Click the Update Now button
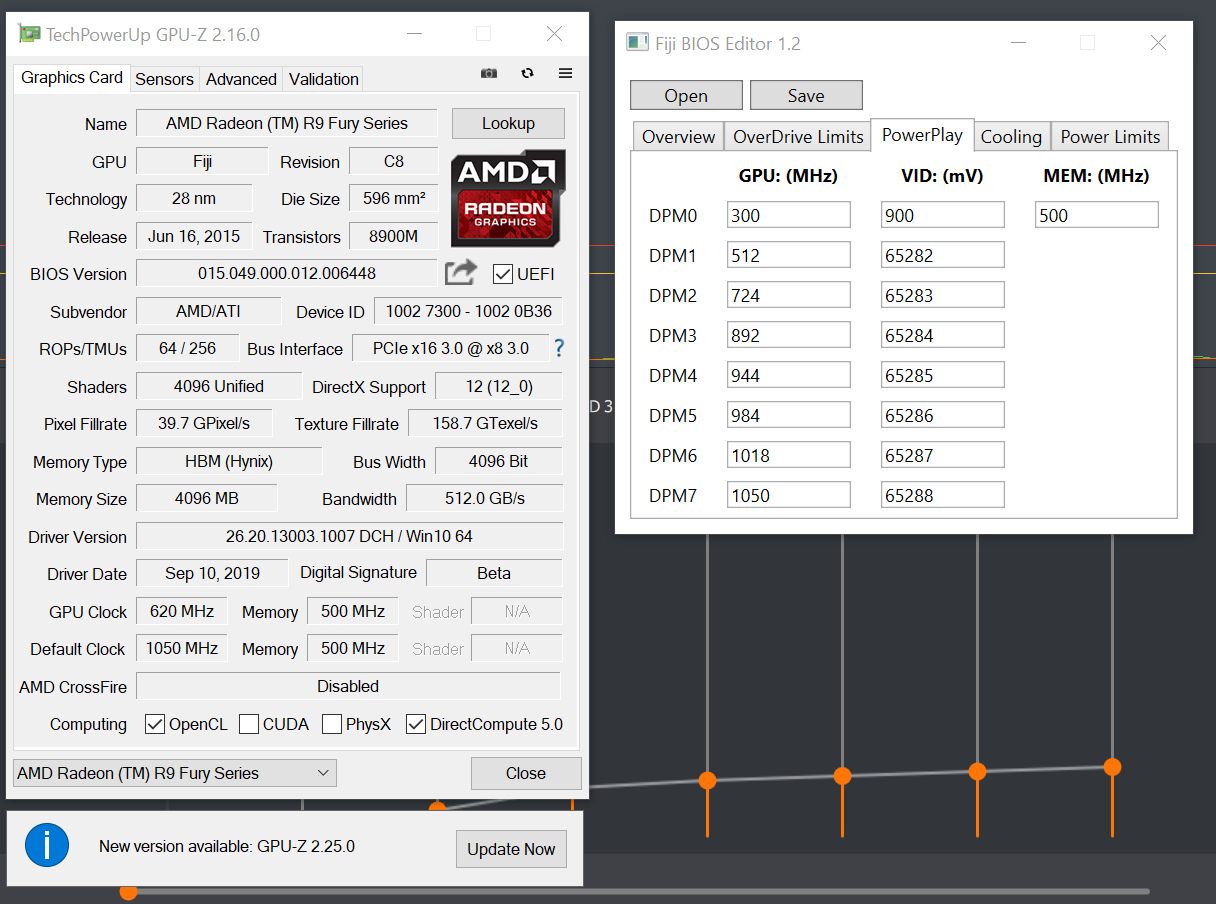This screenshot has width=1216, height=904. [511, 849]
